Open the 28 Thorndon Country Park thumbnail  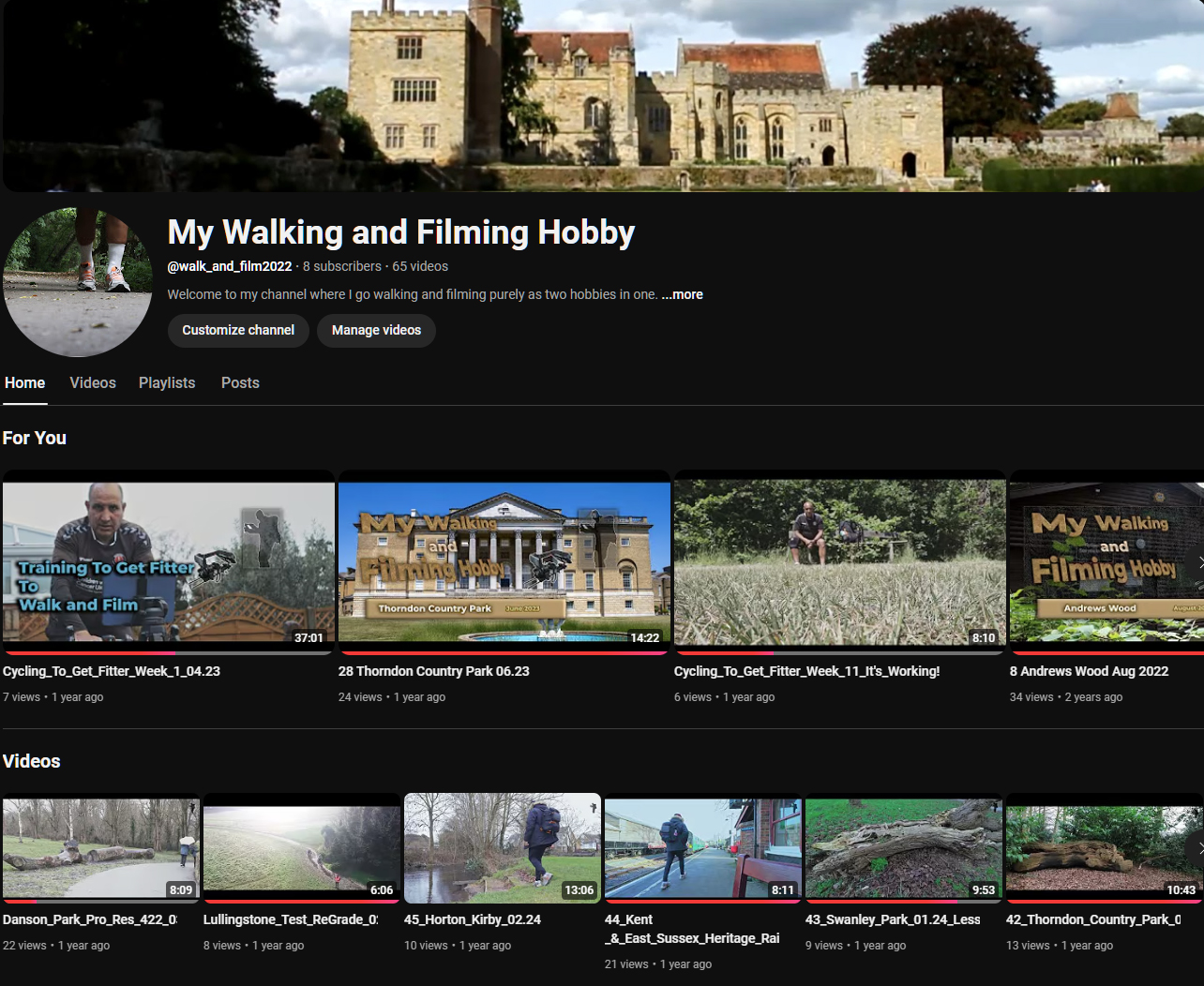504,560
